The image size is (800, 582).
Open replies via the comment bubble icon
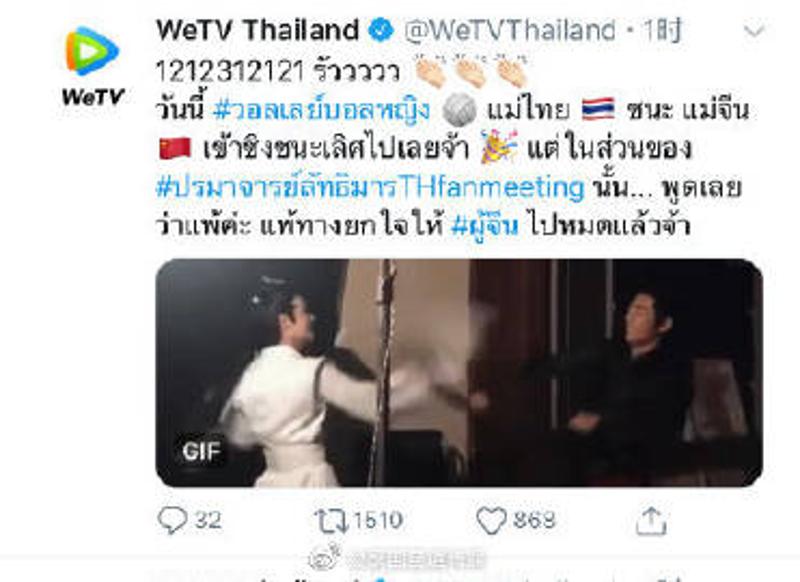point(172,520)
